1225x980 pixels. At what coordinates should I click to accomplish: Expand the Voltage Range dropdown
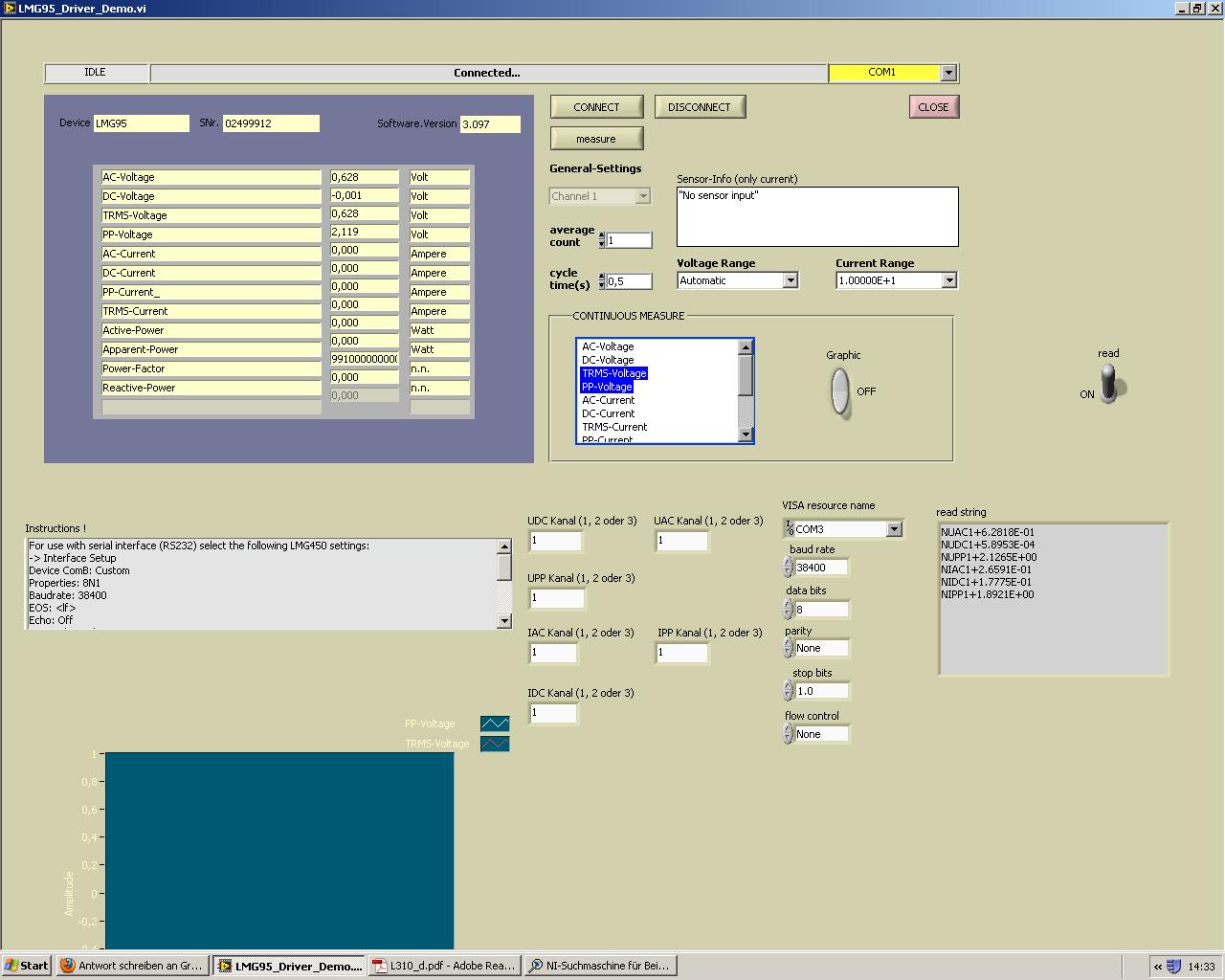point(791,280)
